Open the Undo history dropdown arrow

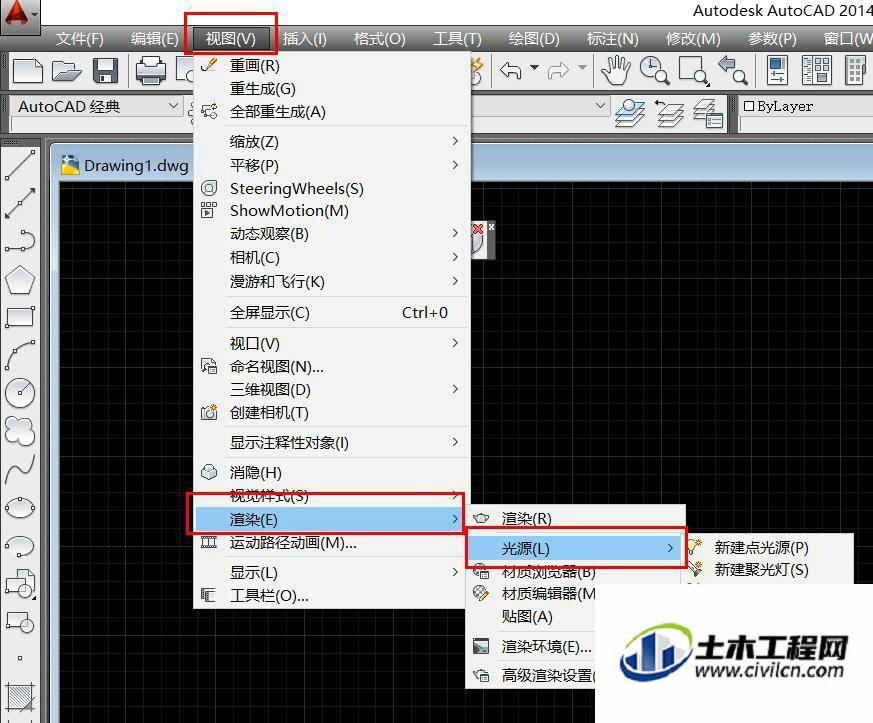click(x=534, y=68)
